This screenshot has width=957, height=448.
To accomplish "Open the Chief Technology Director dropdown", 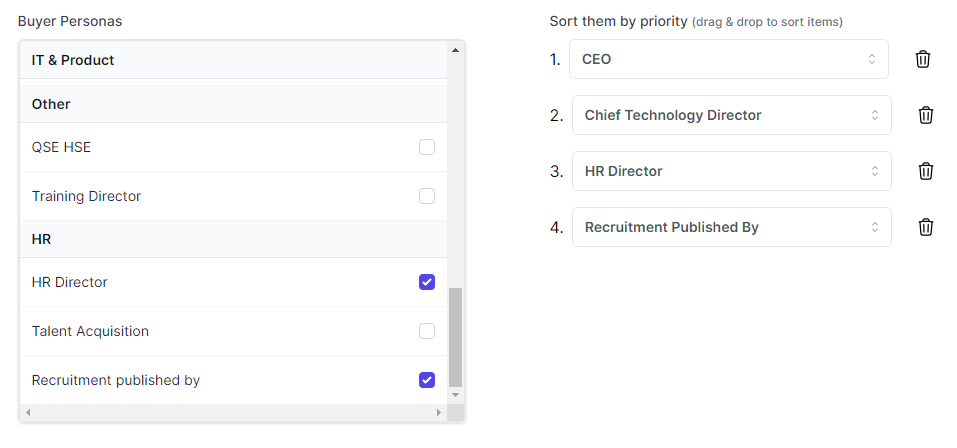I will pyautogui.click(x=731, y=115).
